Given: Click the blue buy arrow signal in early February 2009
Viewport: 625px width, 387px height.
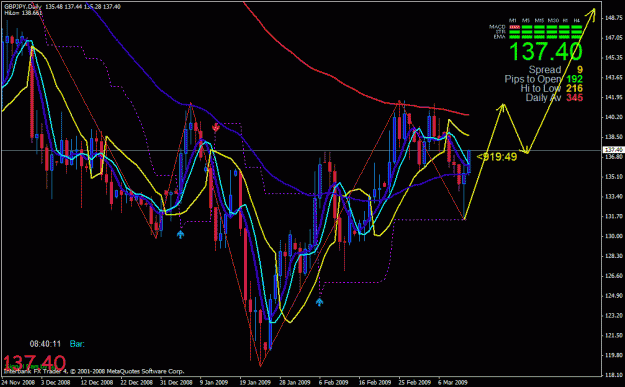Looking at the screenshot, I should tap(320, 302).
